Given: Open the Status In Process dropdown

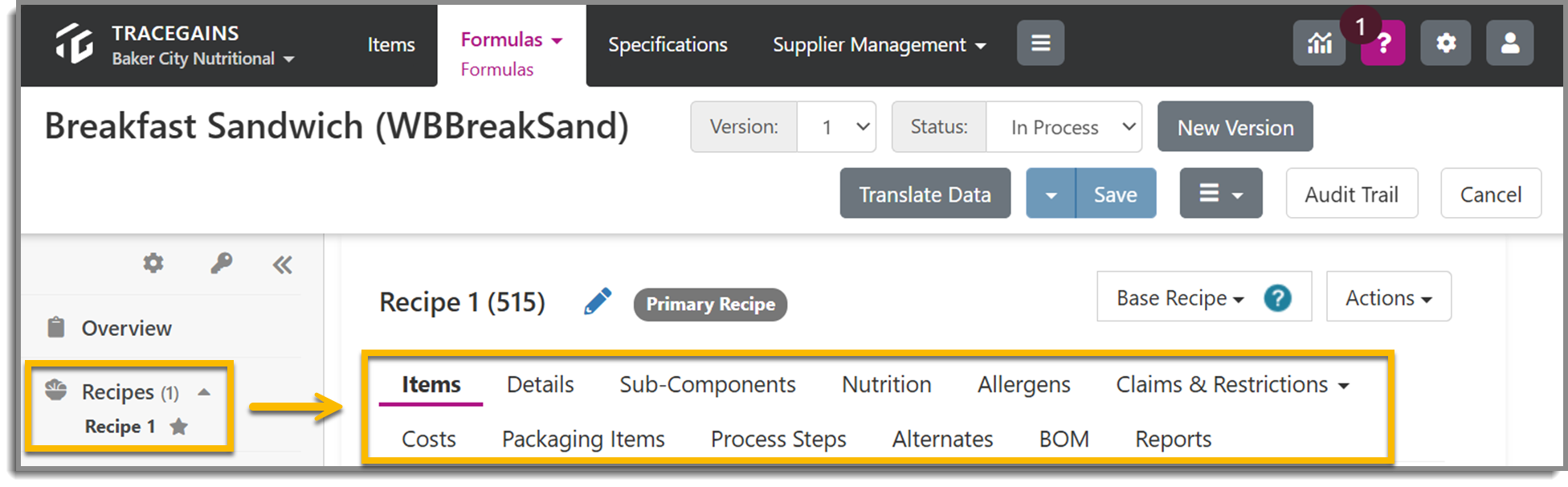Looking at the screenshot, I should [1064, 127].
